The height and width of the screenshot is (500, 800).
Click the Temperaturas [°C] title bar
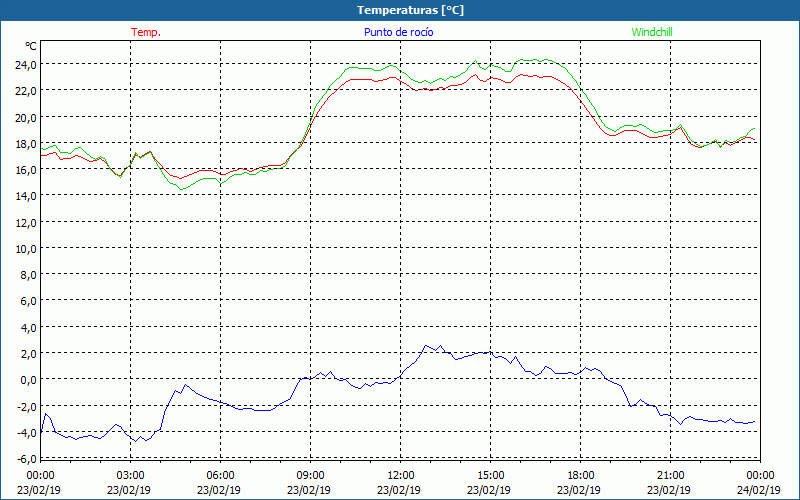coord(400,10)
